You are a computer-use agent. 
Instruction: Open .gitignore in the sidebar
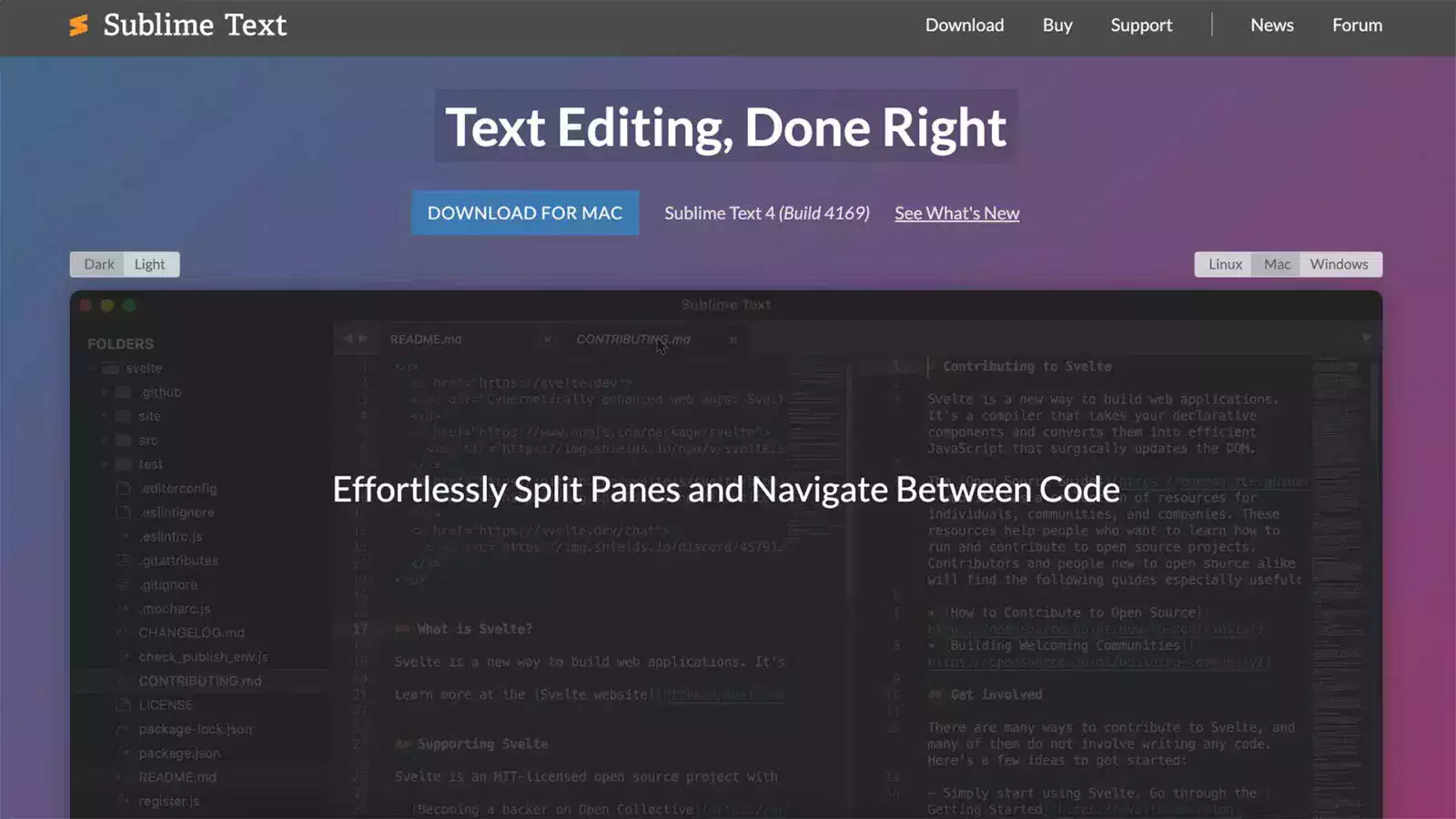pos(167,585)
